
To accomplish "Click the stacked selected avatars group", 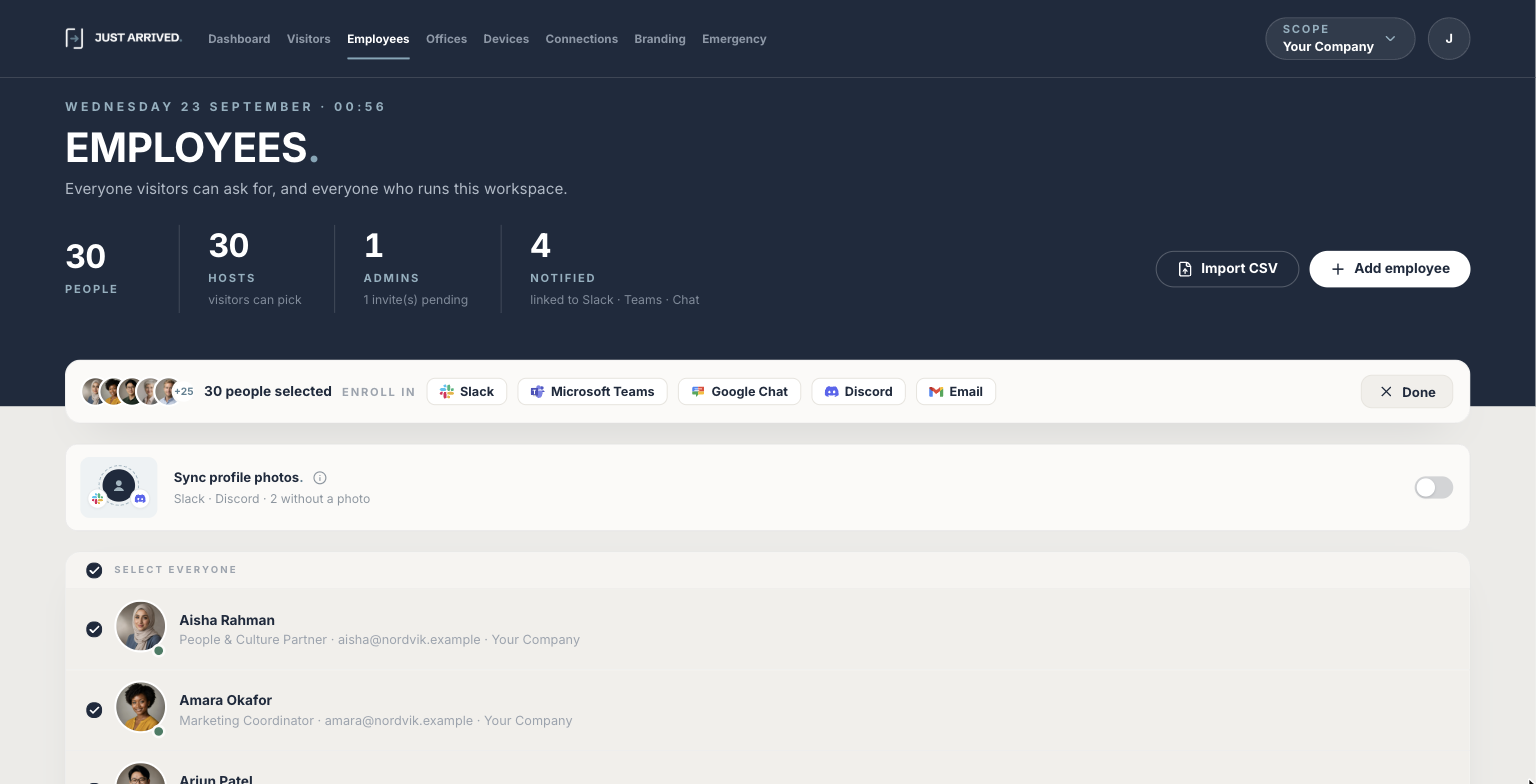I will [x=138, y=391].
